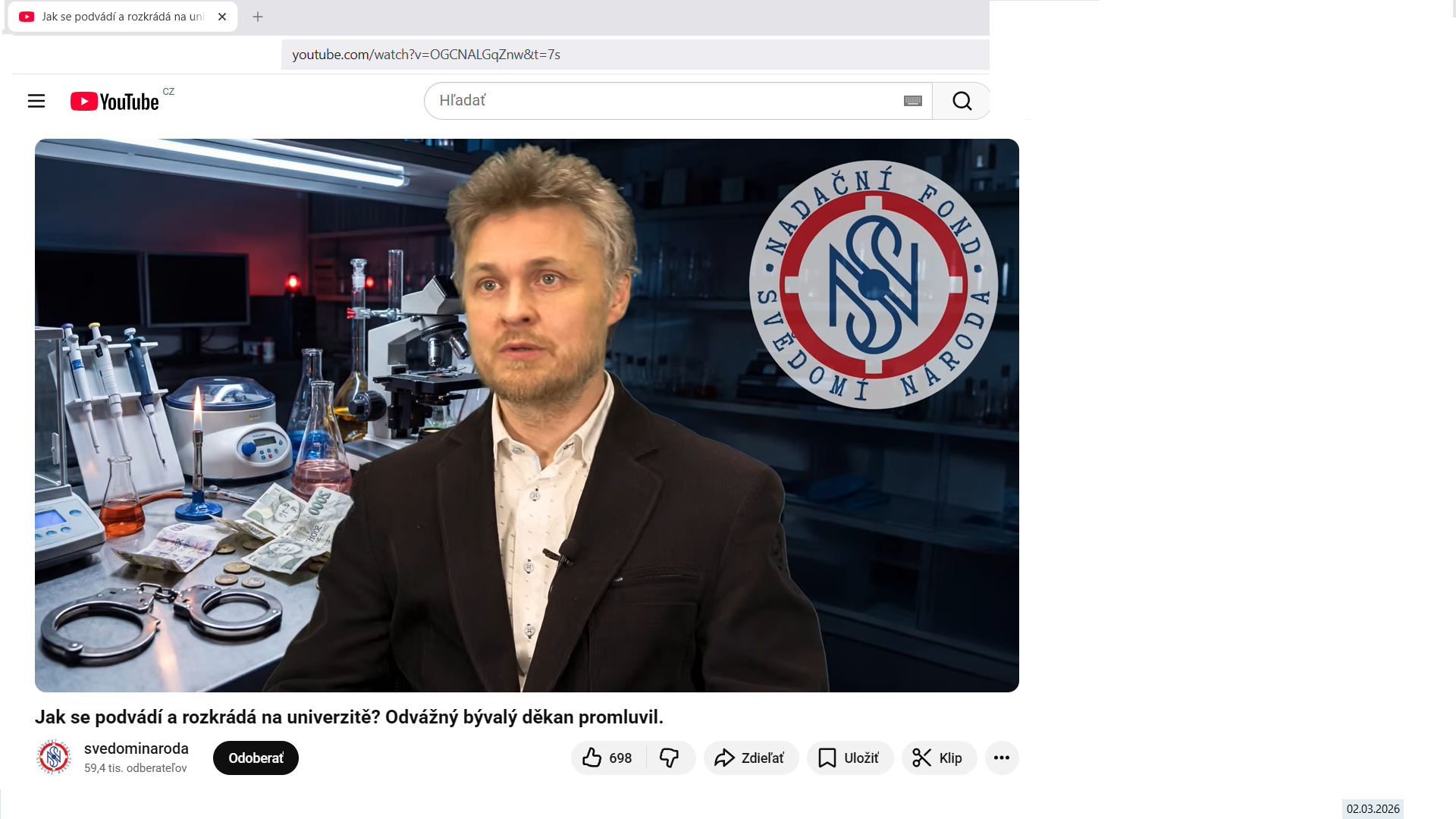Open the on-screen keyboard icon

912,101
